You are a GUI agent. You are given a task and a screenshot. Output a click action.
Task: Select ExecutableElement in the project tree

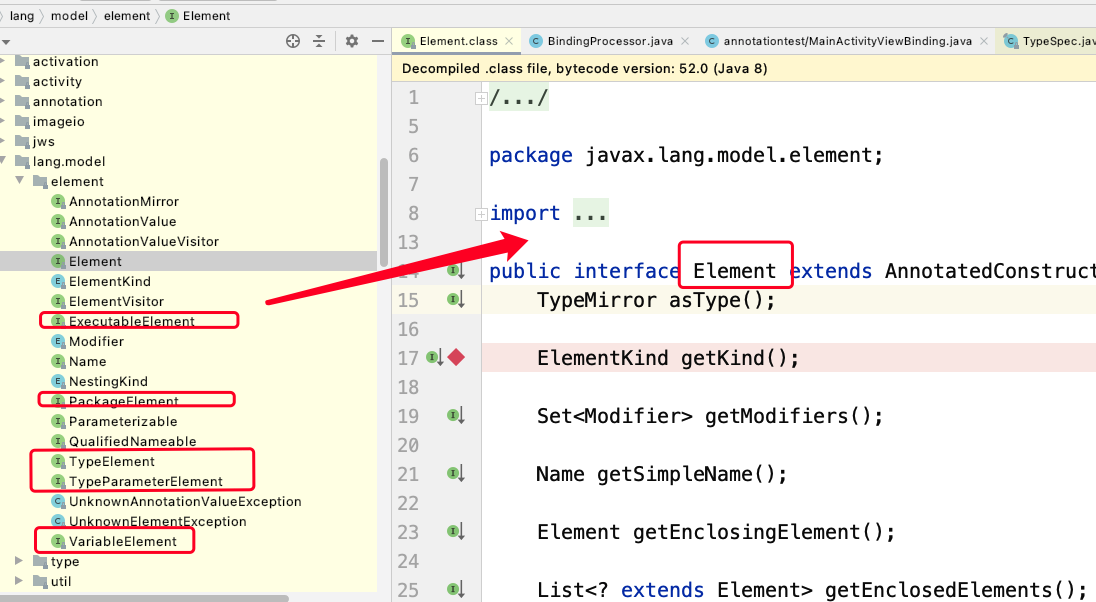(131, 321)
